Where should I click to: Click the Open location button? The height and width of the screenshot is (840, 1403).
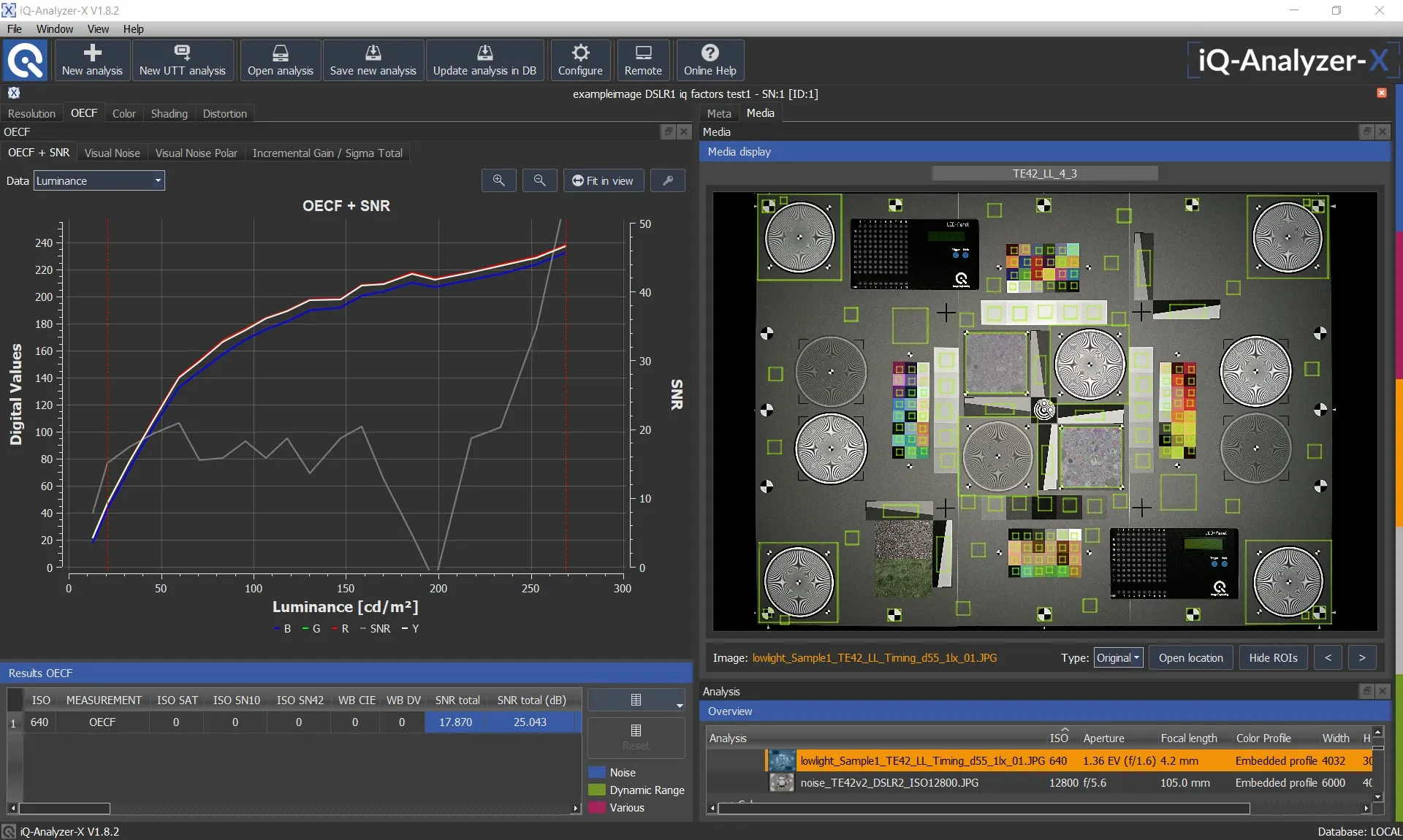pyautogui.click(x=1190, y=657)
